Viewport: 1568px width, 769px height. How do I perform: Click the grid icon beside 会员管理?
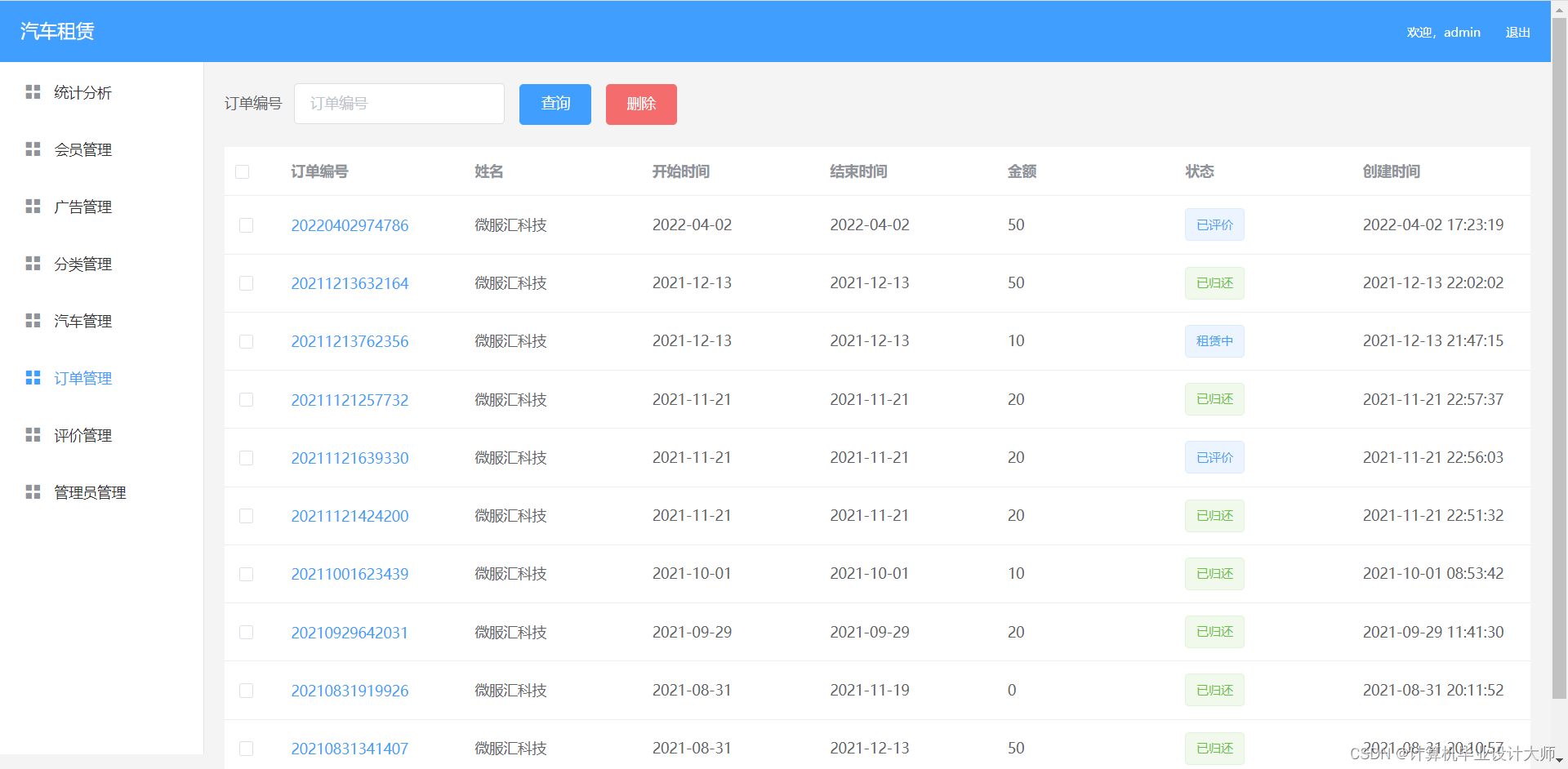(33, 149)
